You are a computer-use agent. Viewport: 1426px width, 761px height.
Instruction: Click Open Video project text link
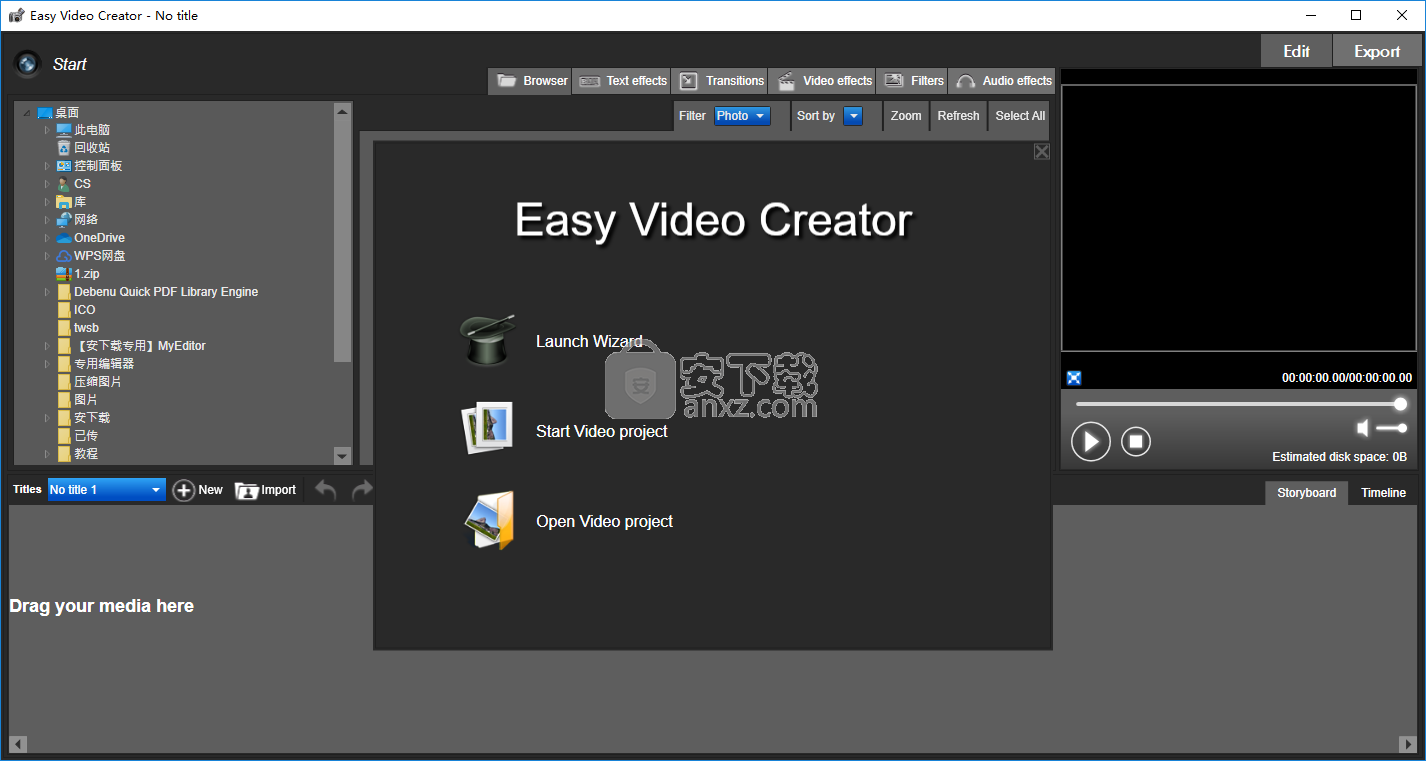(x=605, y=521)
